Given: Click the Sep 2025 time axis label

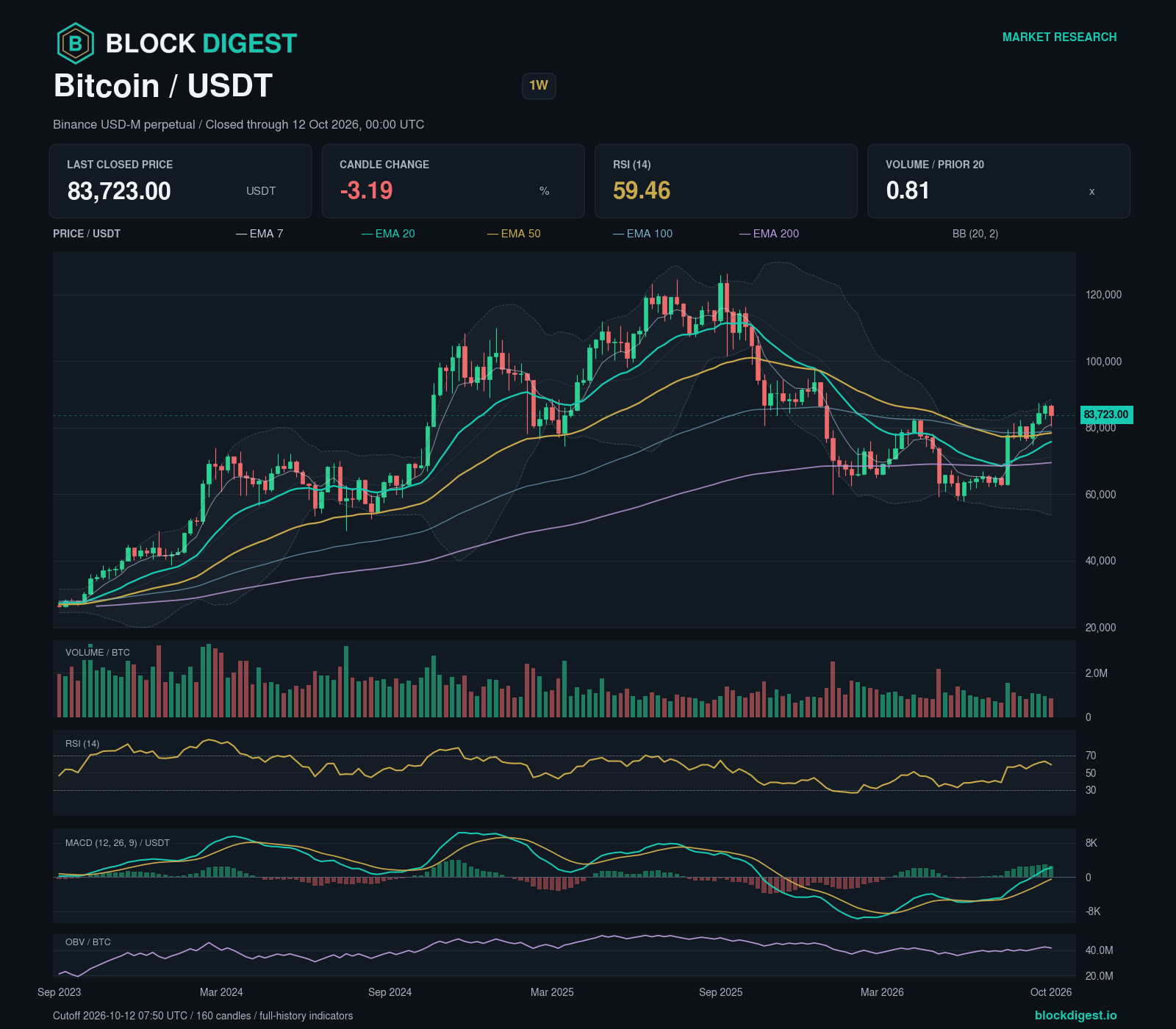Looking at the screenshot, I should pyautogui.click(x=720, y=992).
